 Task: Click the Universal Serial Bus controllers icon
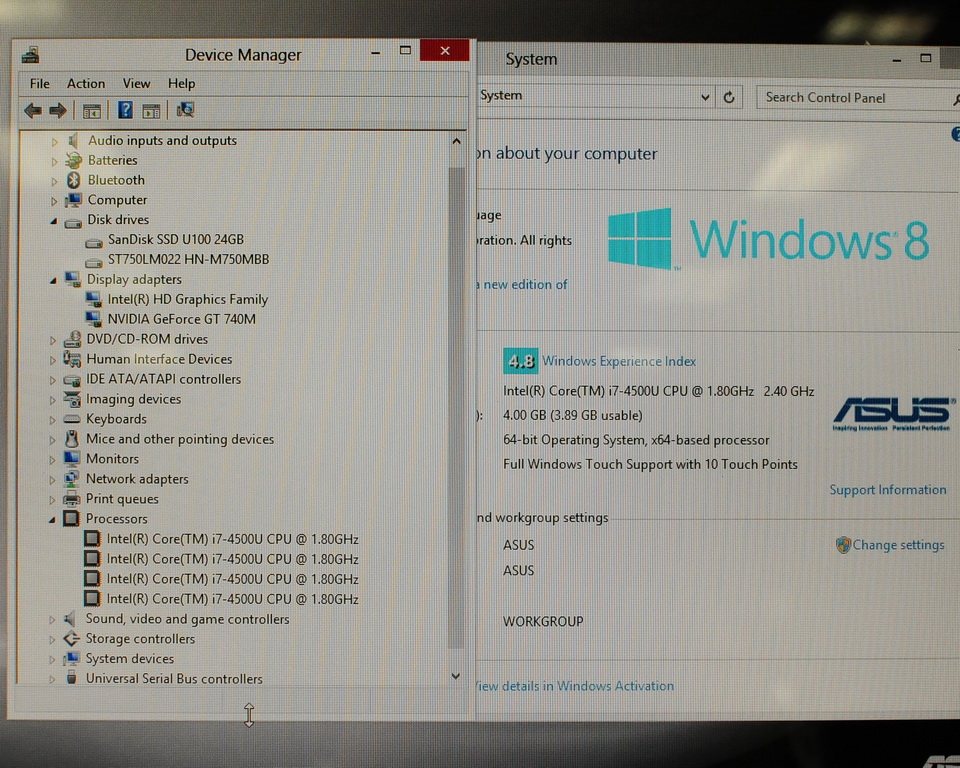point(72,677)
